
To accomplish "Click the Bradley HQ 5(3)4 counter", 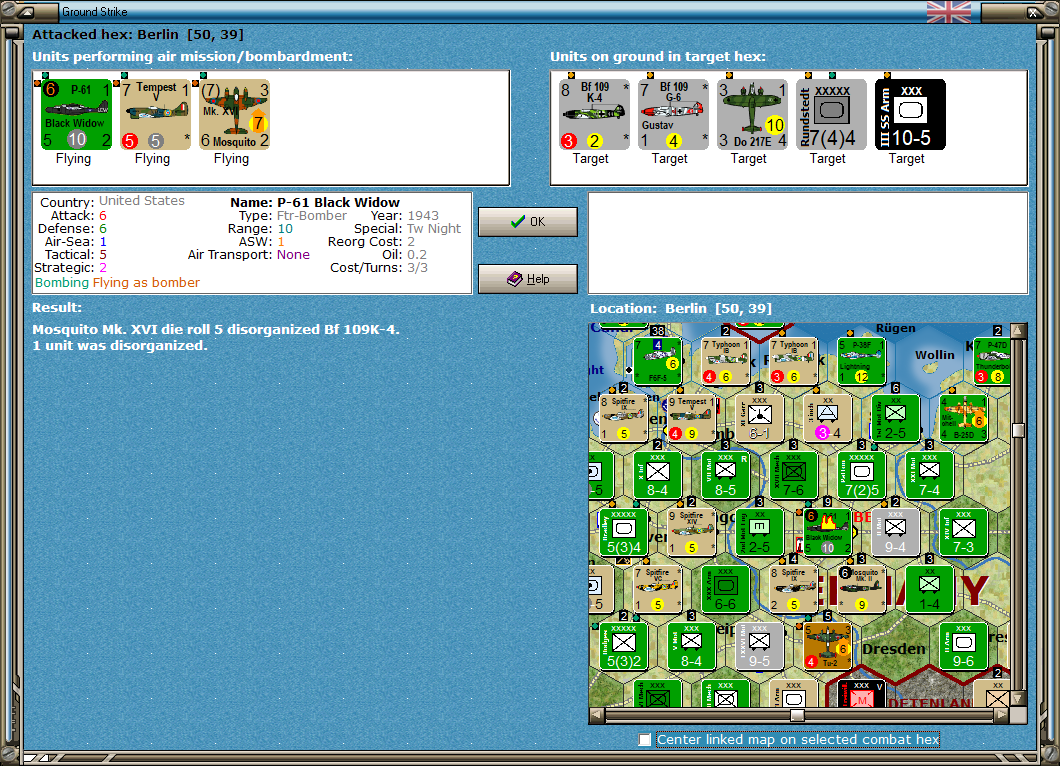I will (x=624, y=532).
